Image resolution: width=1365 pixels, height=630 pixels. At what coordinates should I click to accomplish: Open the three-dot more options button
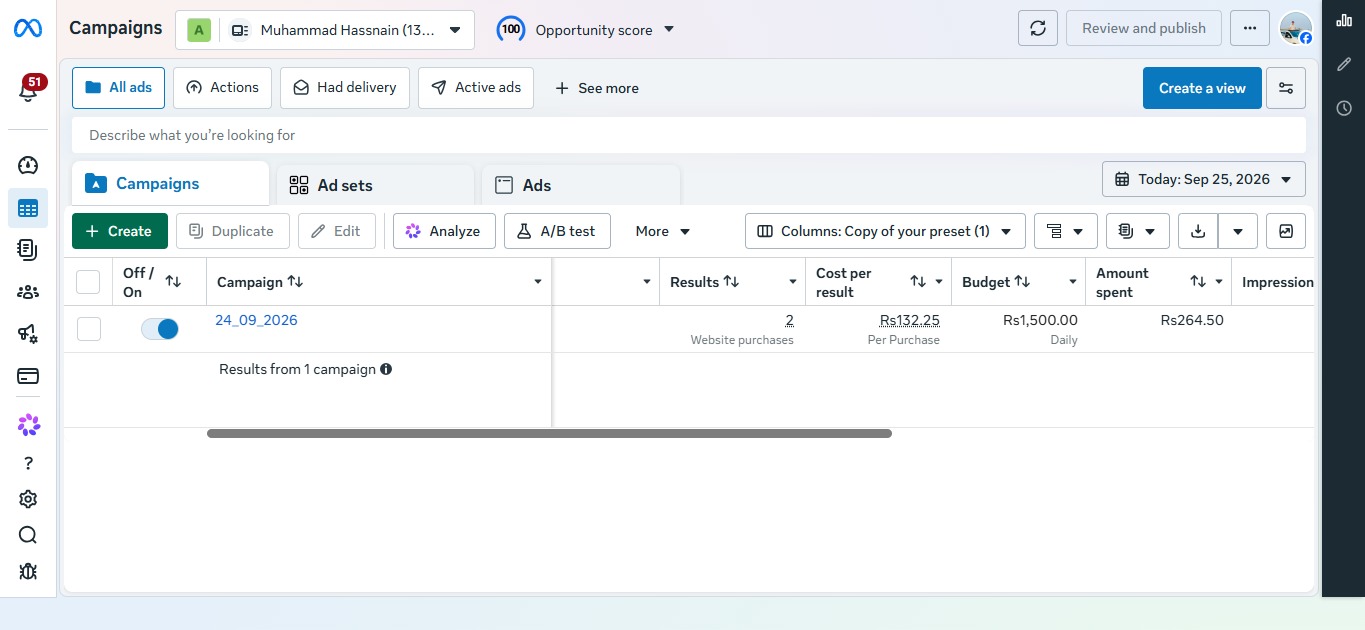point(1250,28)
